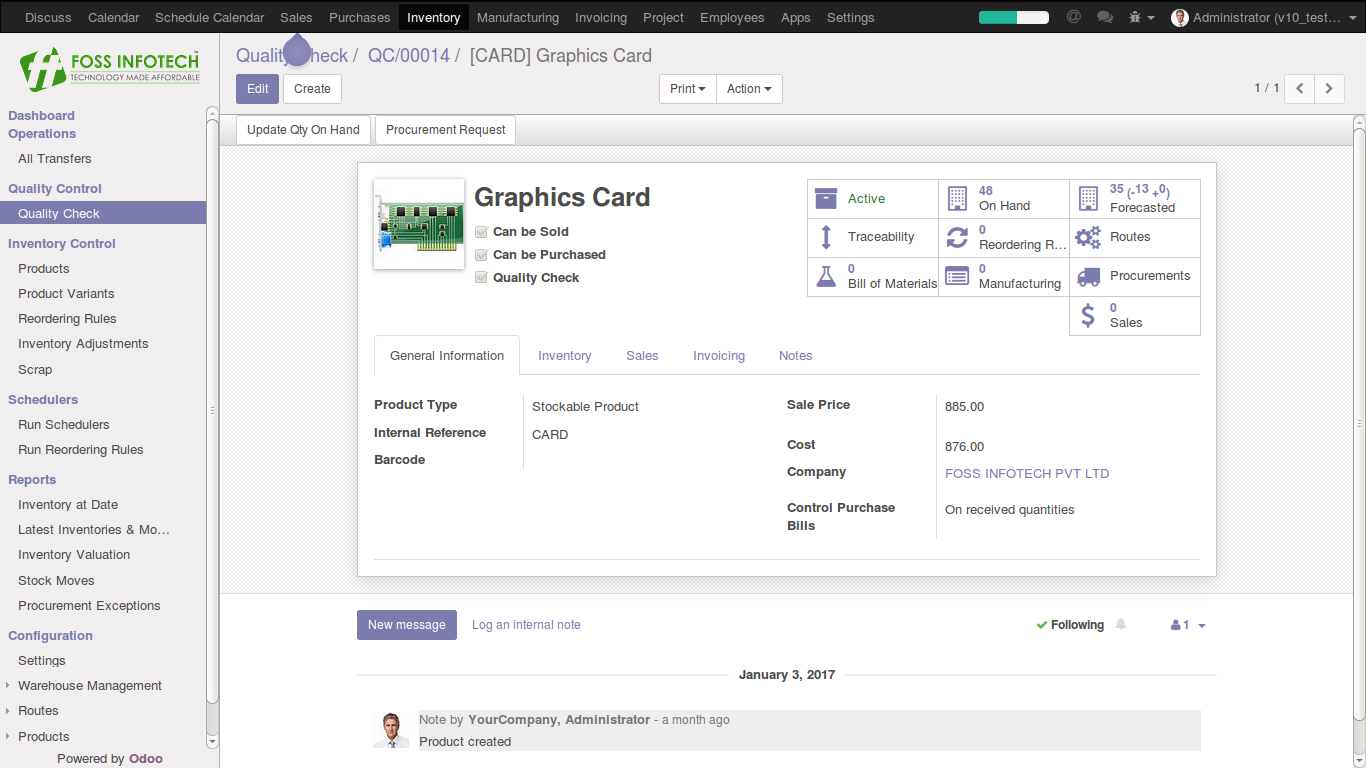The width and height of the screenshot is (1366, 768).
Task: Click the On Hand building icon
Action: pyautogui.click(x=957, y=198)
